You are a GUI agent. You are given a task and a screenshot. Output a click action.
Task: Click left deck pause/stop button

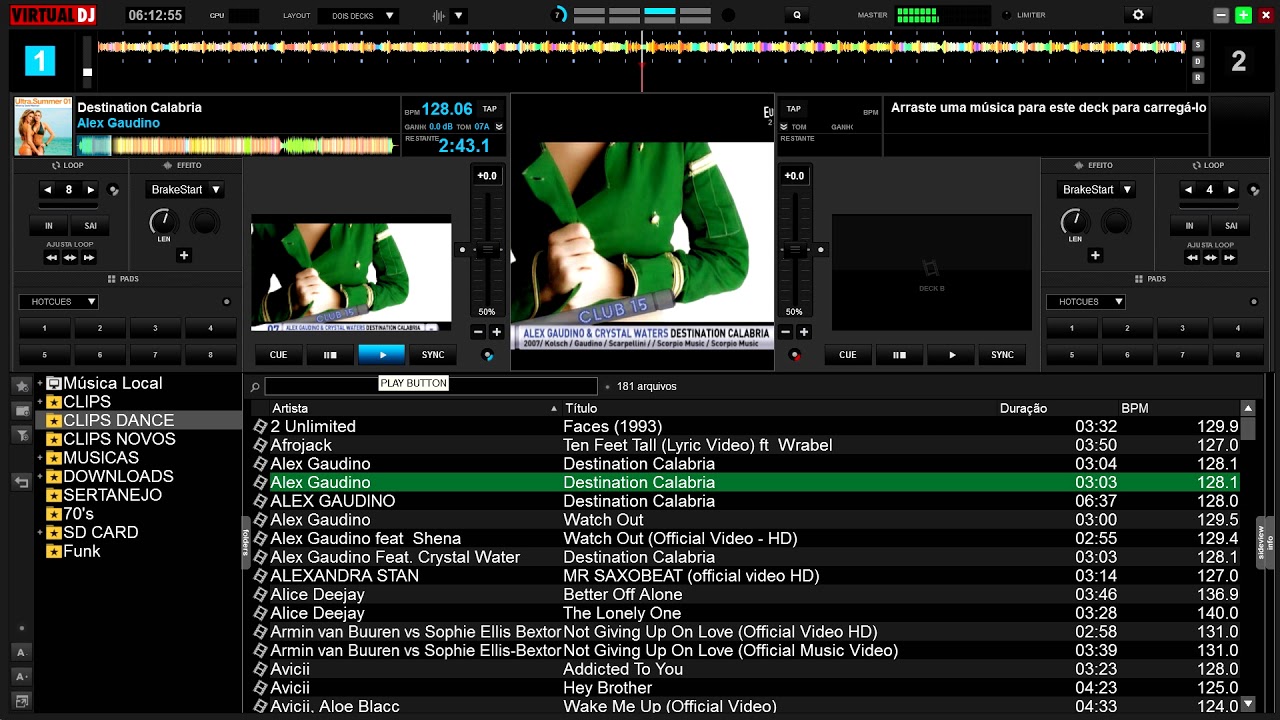(330, 355)
